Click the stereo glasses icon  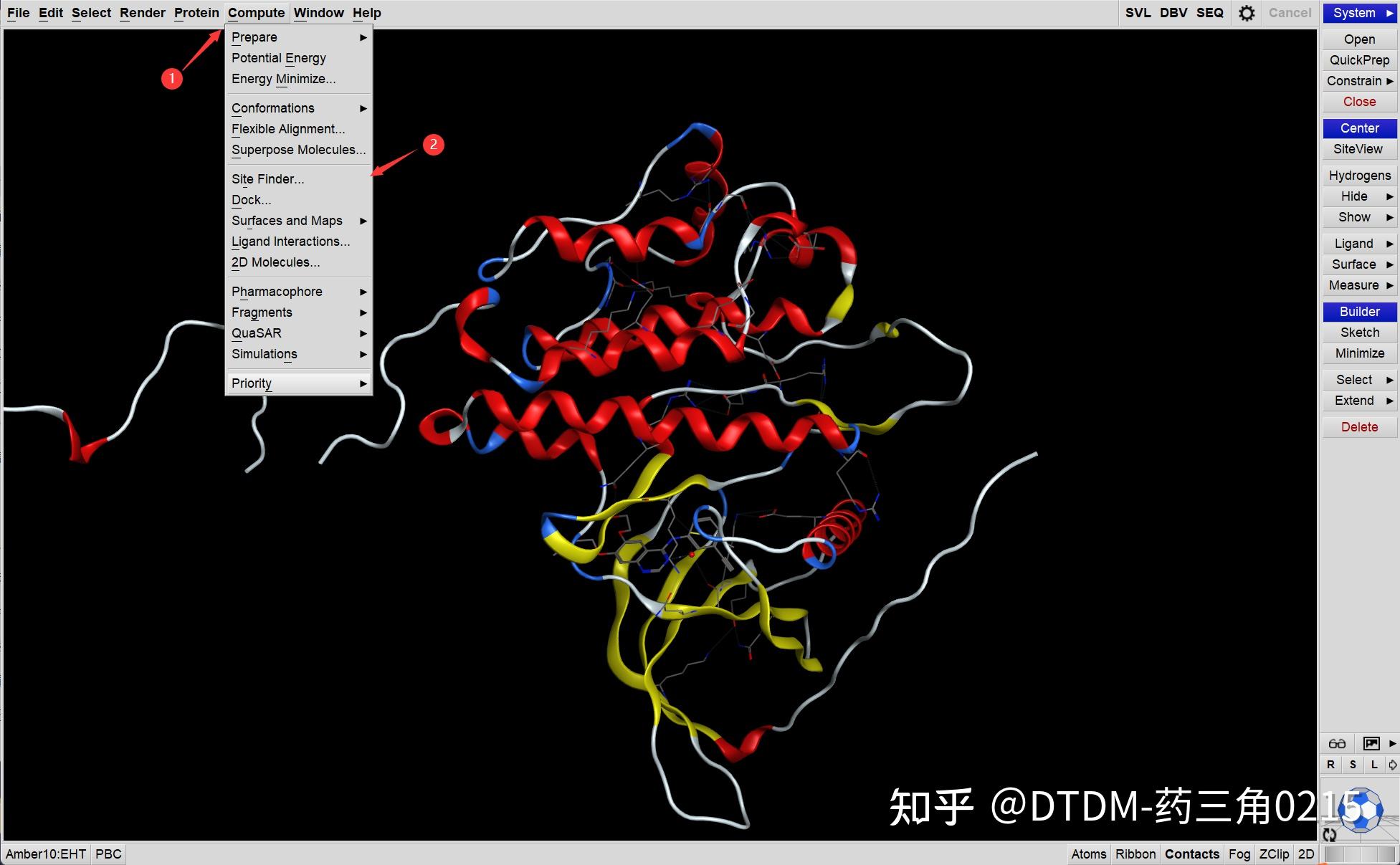[x=1337, y=743]
